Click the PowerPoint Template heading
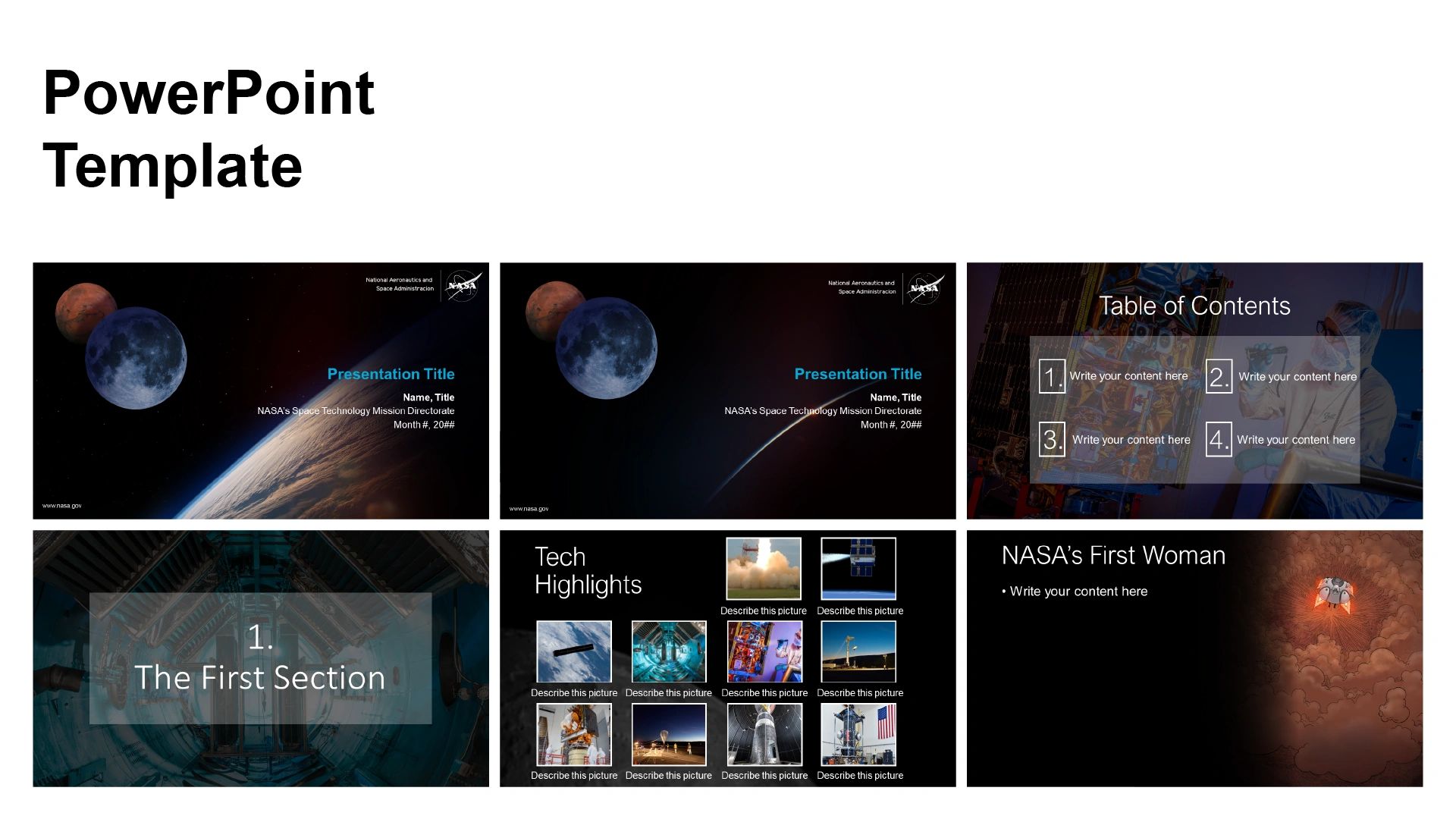 click(209, 129)
